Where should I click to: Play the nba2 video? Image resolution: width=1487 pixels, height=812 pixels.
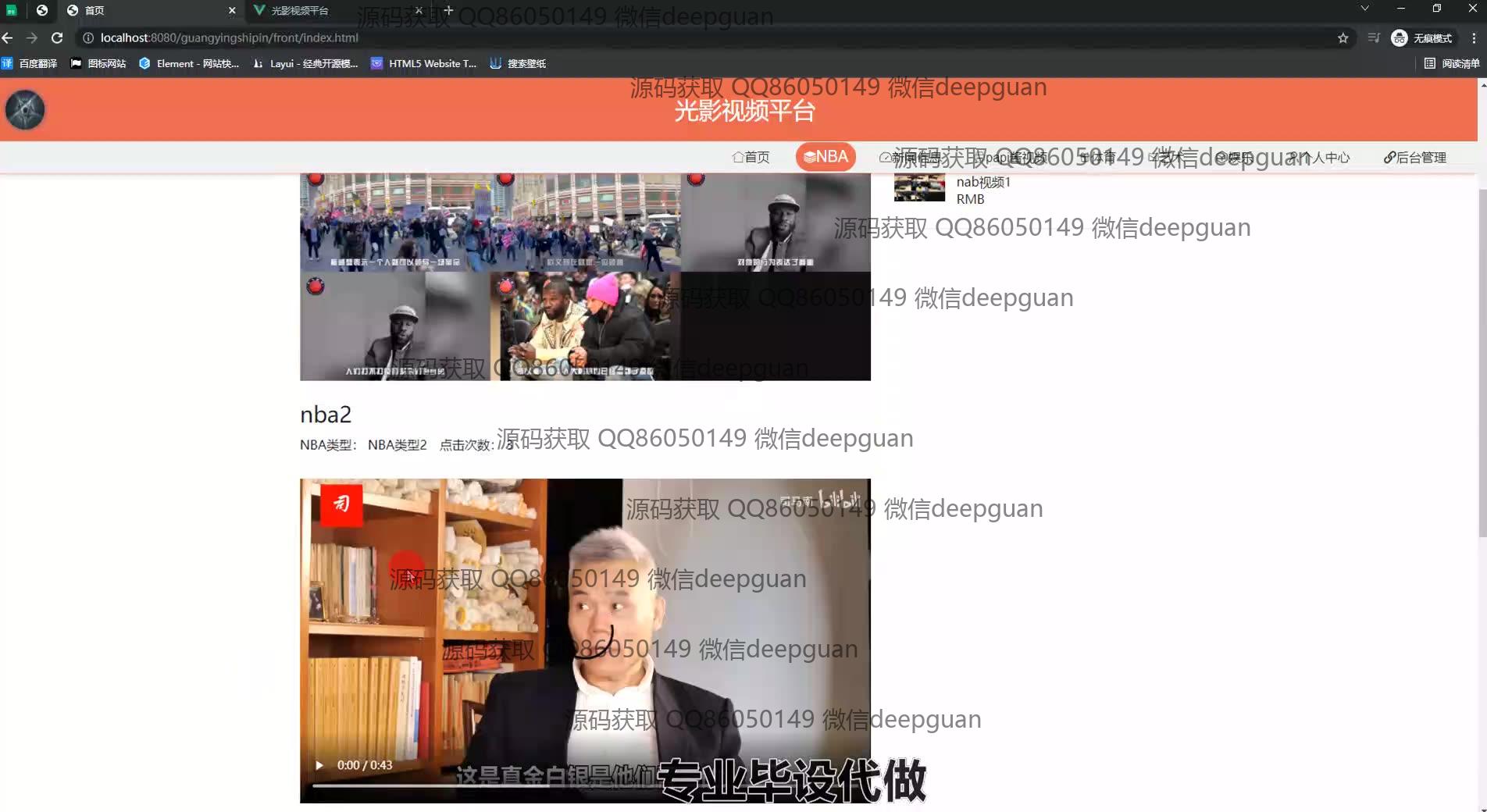point(319,765)
